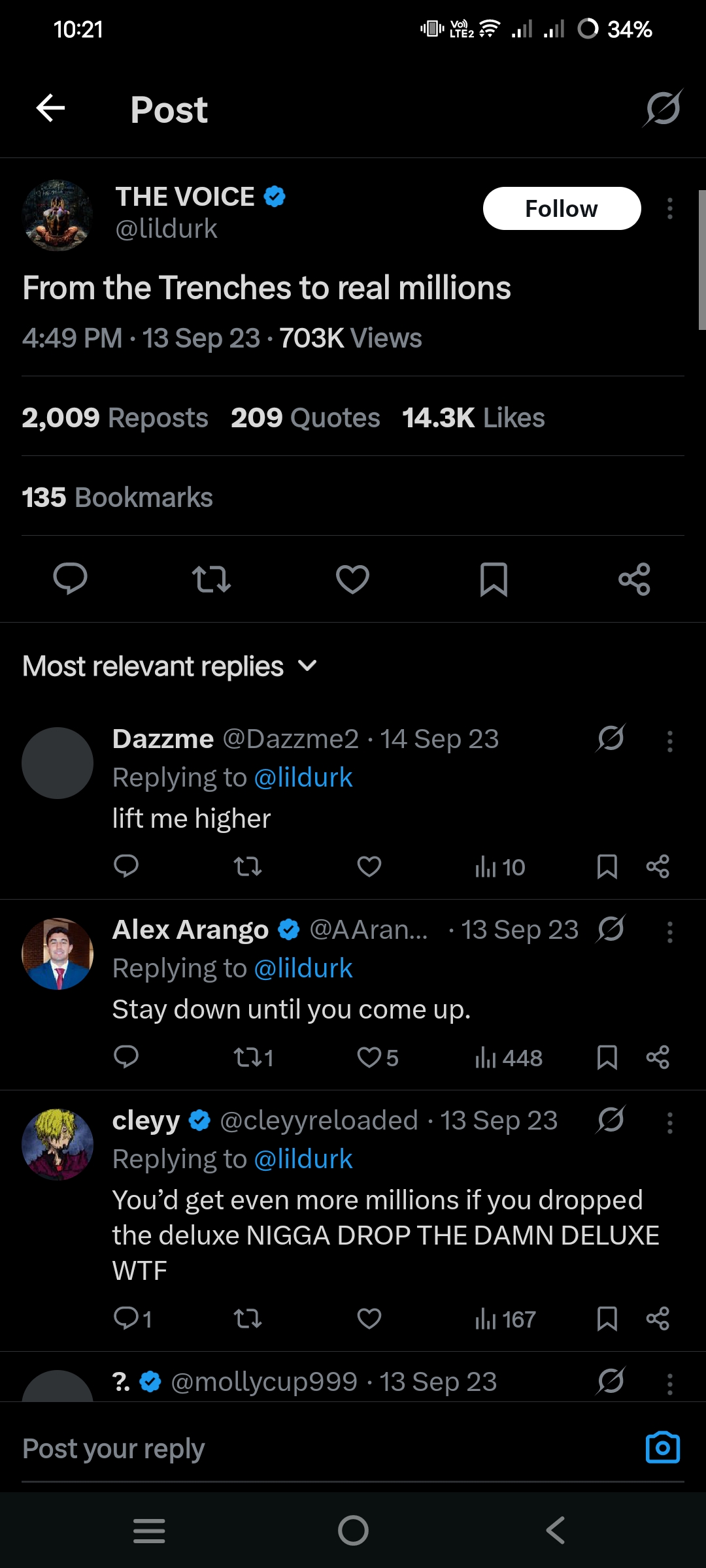This screenshot has width=706, height=1568.
Task: Open Alex Arango's profile picture
Action: tap(58, 954)
